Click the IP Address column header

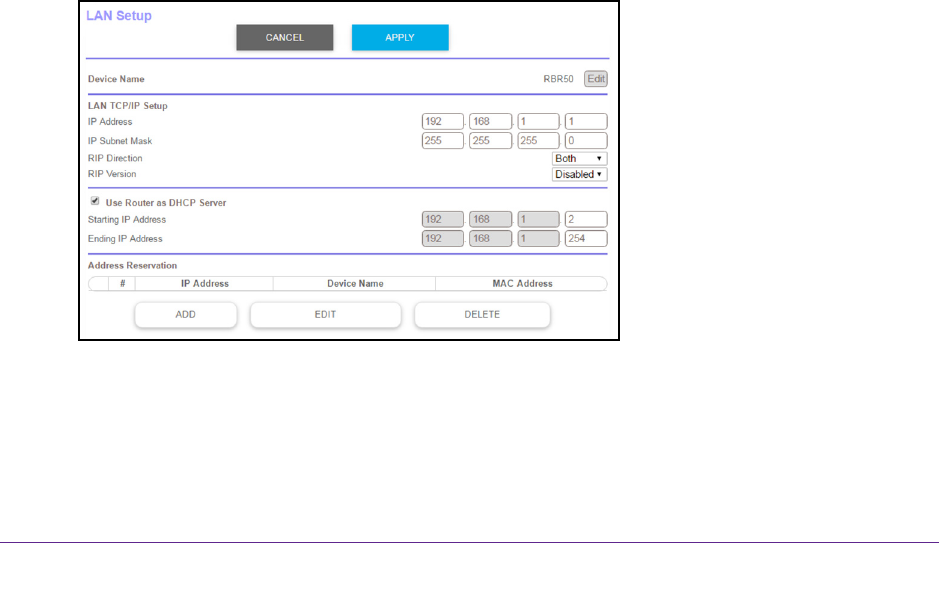(205, 284)
